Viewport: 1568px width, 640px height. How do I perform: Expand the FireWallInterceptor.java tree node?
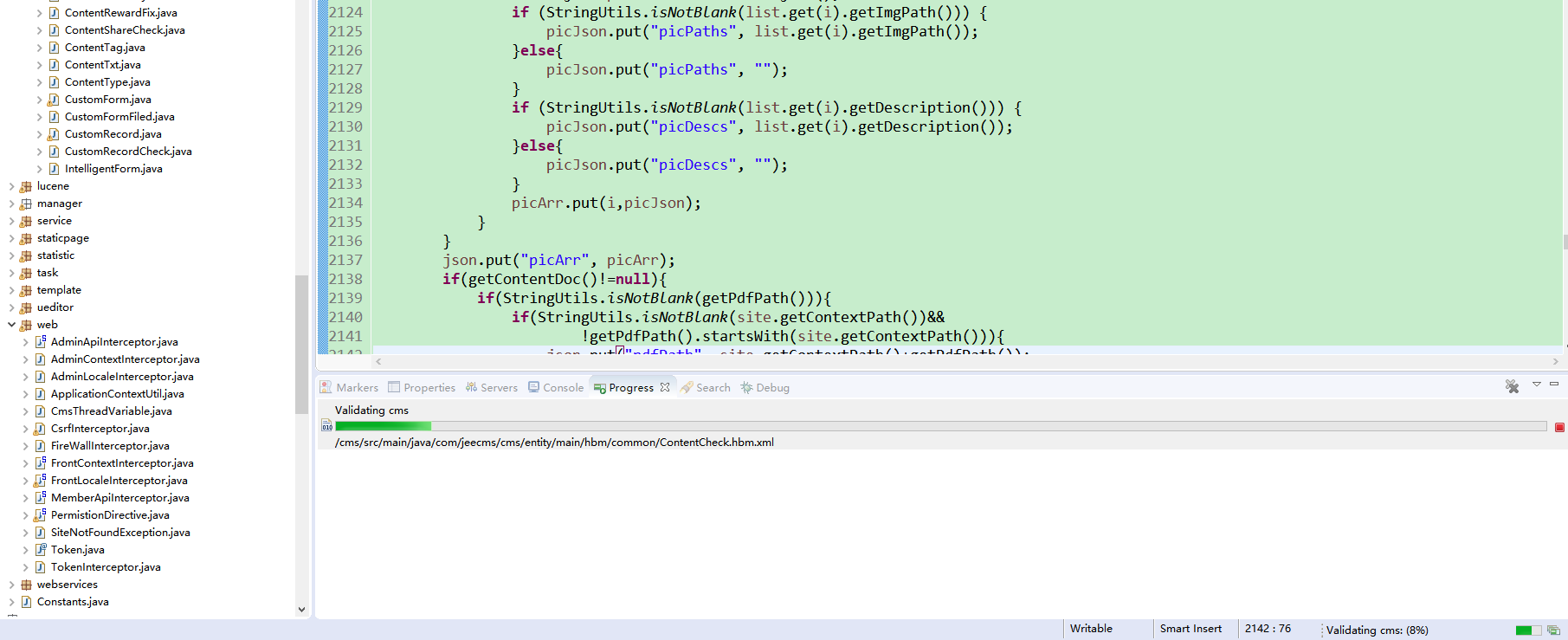pos(25,446)
